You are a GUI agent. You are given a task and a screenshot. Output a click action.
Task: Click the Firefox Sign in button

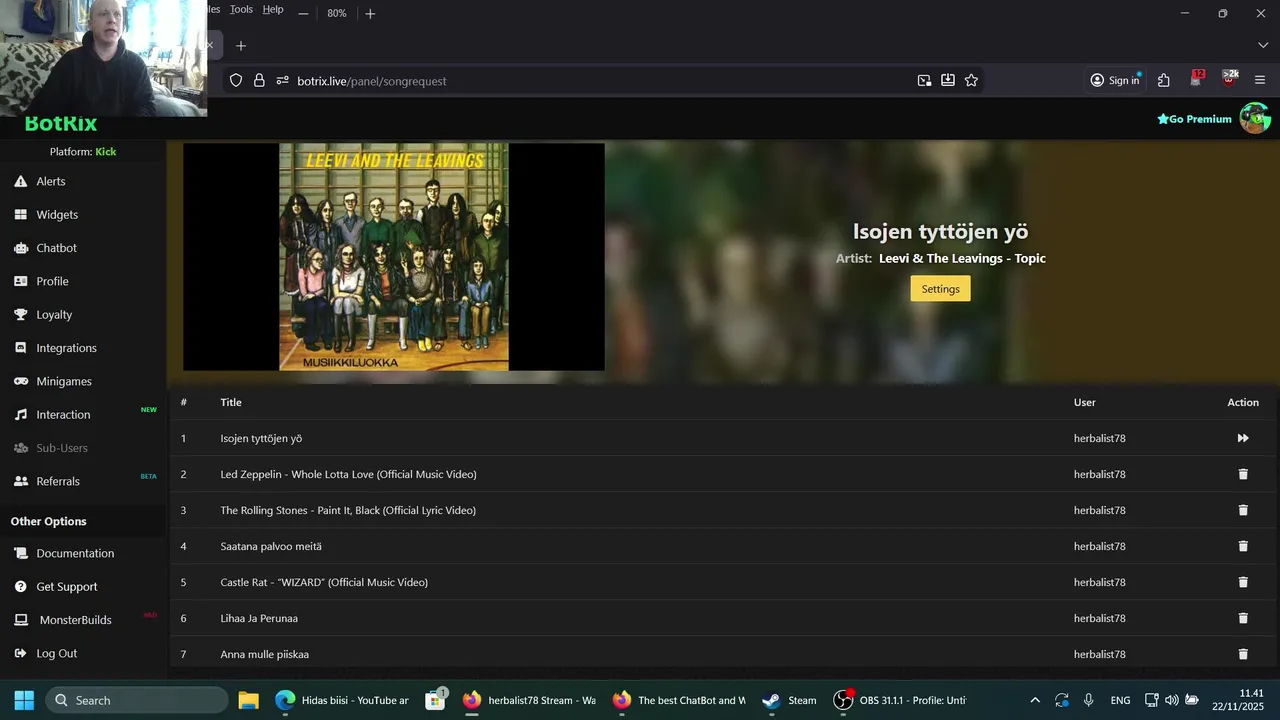tap(1115, 80)
